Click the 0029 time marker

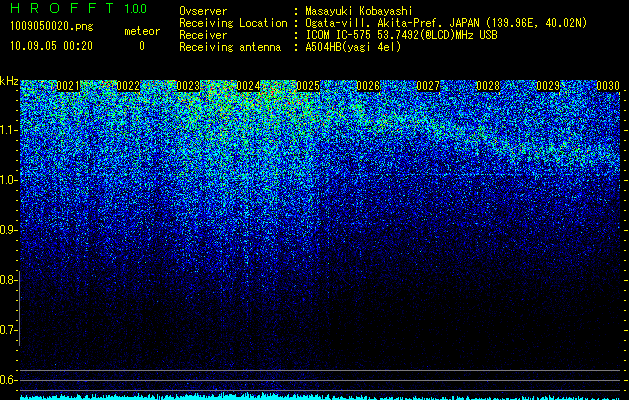pyautogui.click(x=548, y=86)
